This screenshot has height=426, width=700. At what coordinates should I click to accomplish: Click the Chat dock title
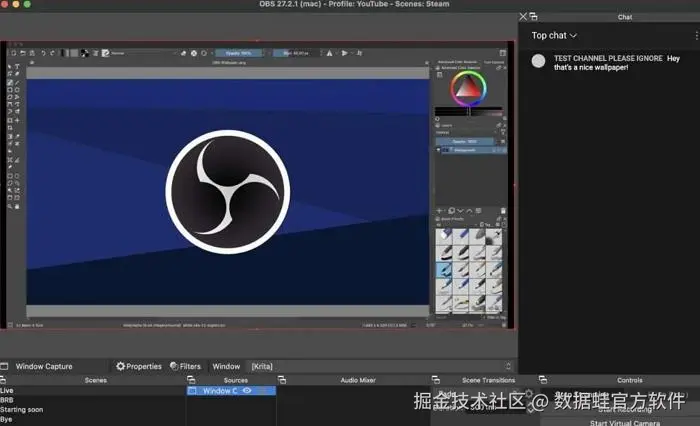click(x=625, y=17)
